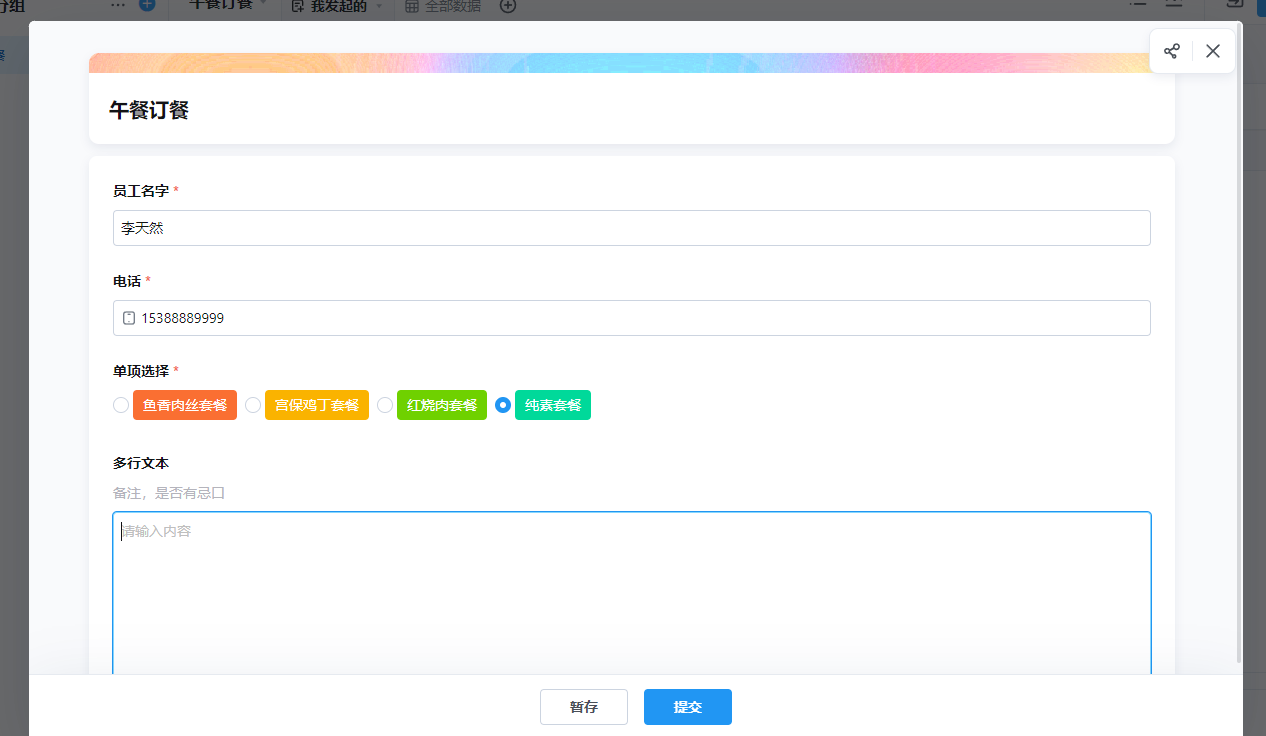Switch to the 全部数据 tab
This screenshot has height=736, width=1266.
[x=452, y=7]
